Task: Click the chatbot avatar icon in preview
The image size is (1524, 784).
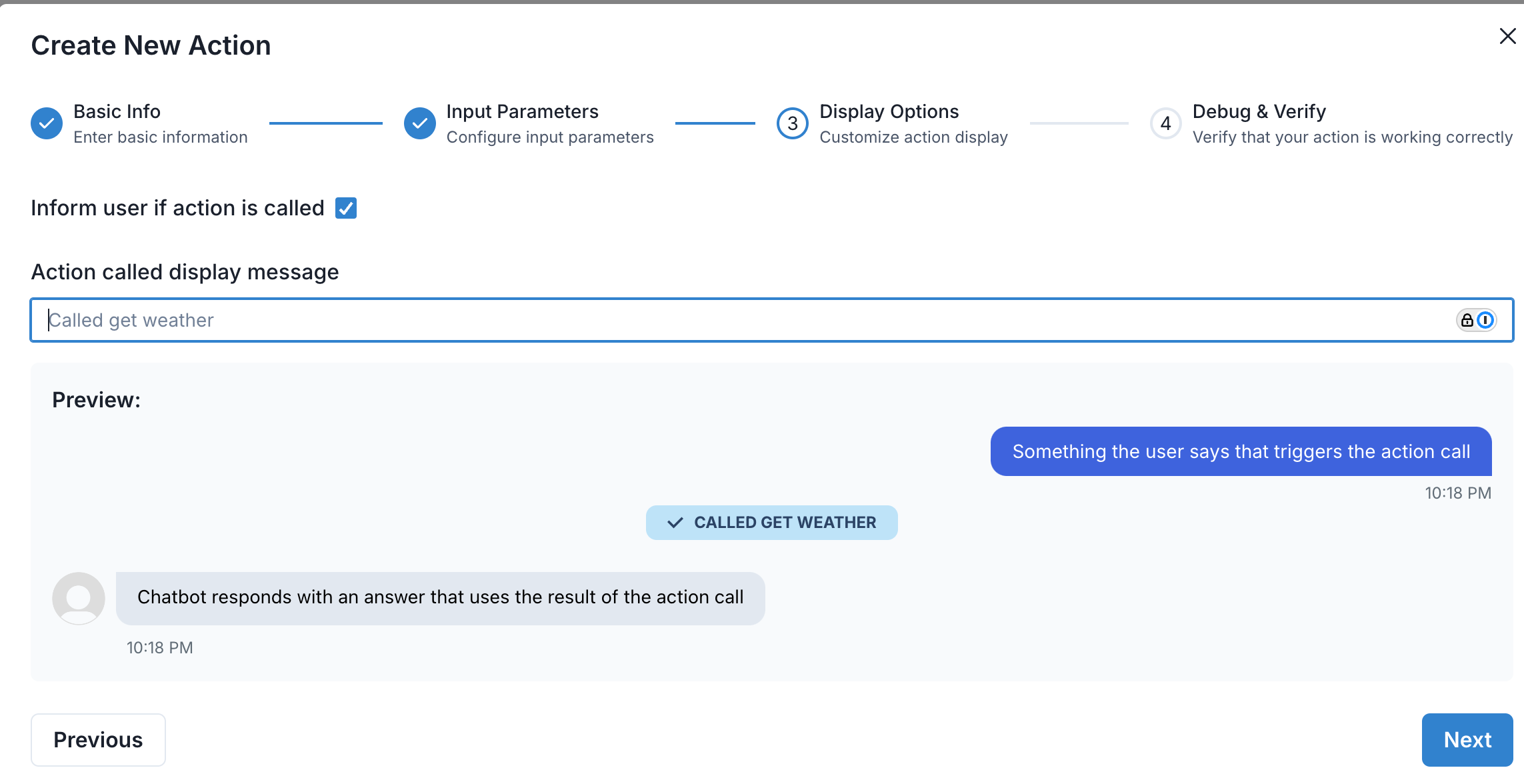Action: (79, 598)
